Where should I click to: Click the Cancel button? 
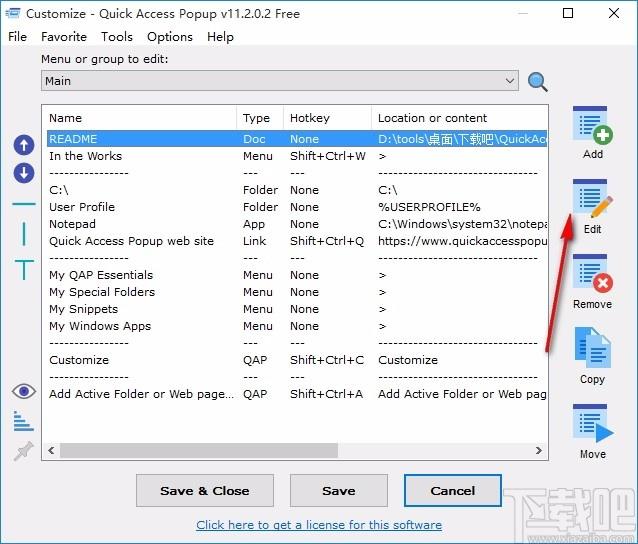[x=452, y=490]
